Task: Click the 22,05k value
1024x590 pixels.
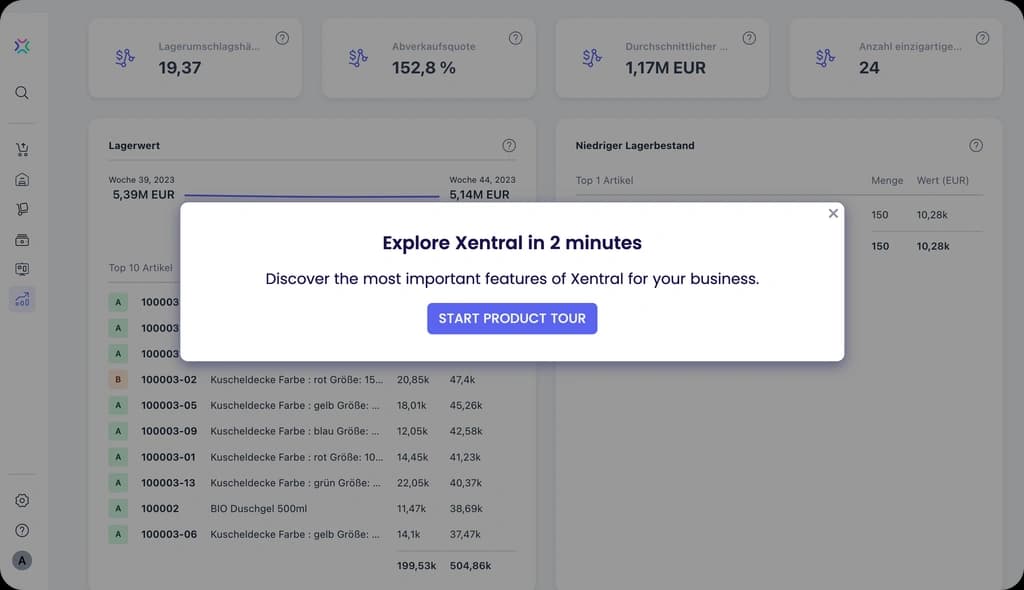Action: [413, 483]
